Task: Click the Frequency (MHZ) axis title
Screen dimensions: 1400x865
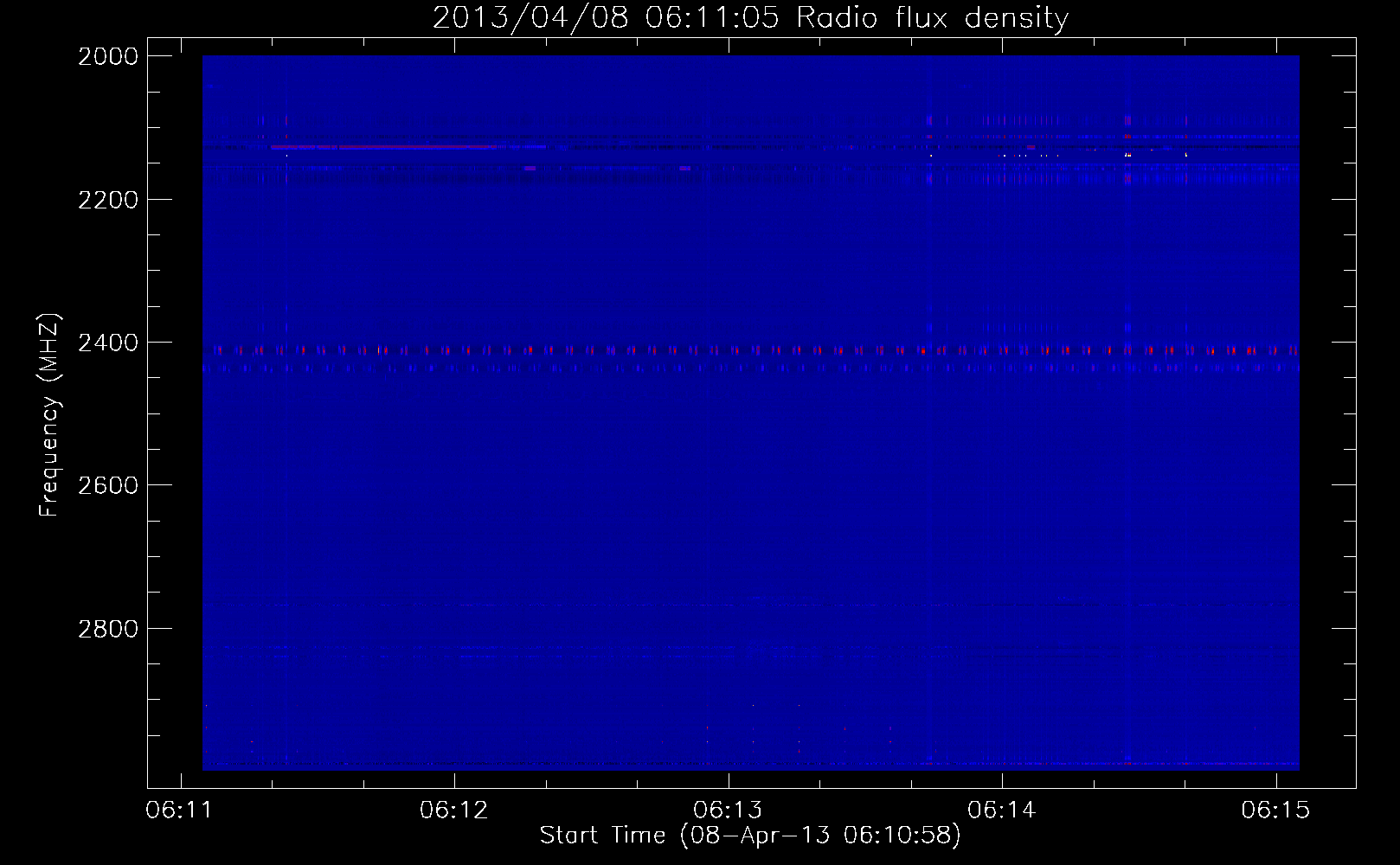Action: click(49, 415)
